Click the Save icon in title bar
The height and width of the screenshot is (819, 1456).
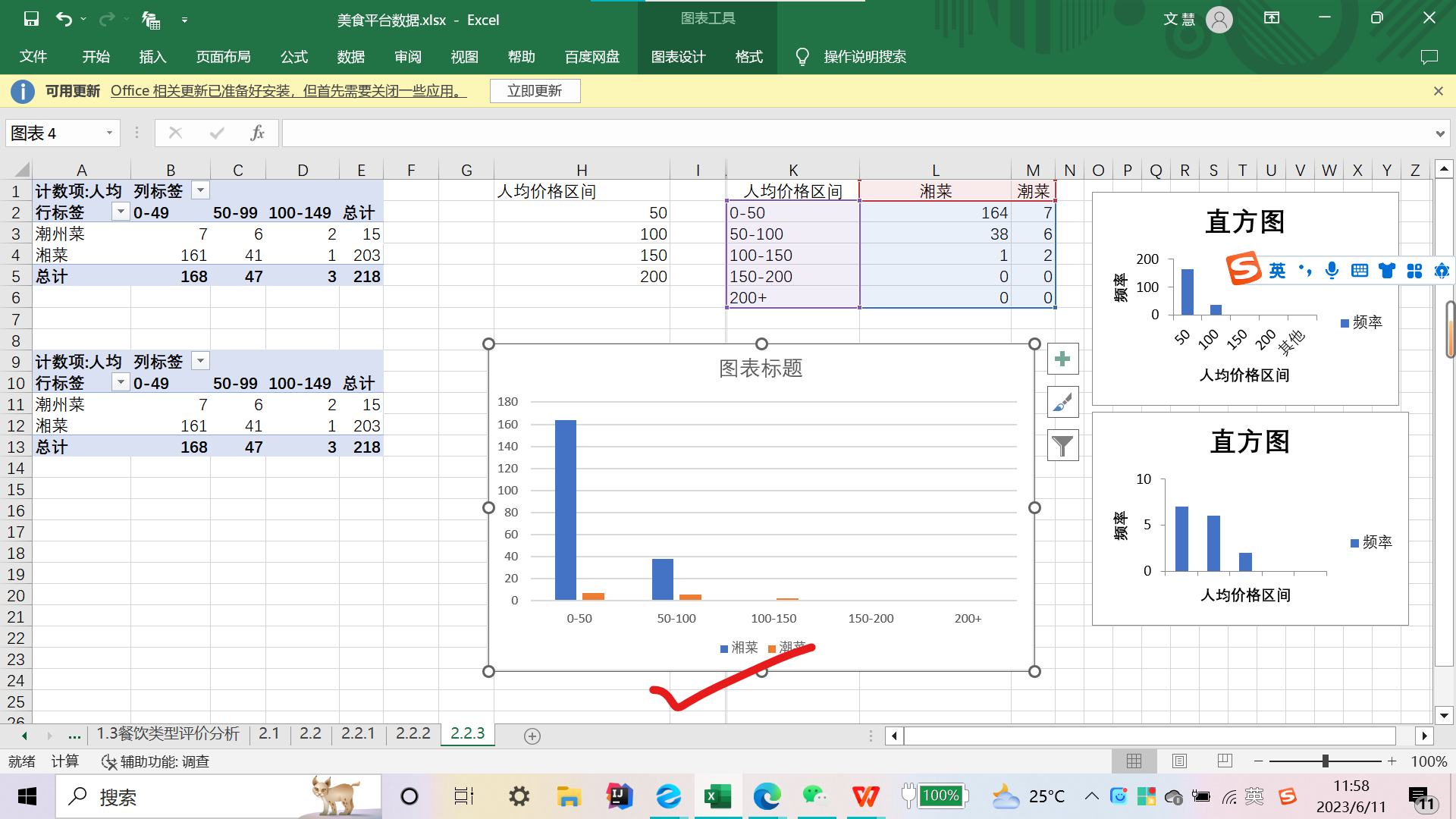pos(31,19)
